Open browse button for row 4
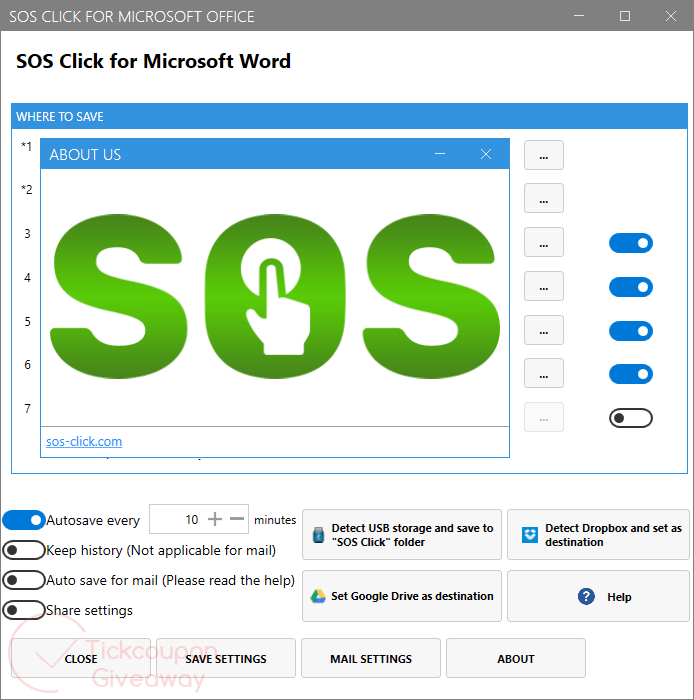The height and width of the screenshot is (700, 694). coord(544,286)
